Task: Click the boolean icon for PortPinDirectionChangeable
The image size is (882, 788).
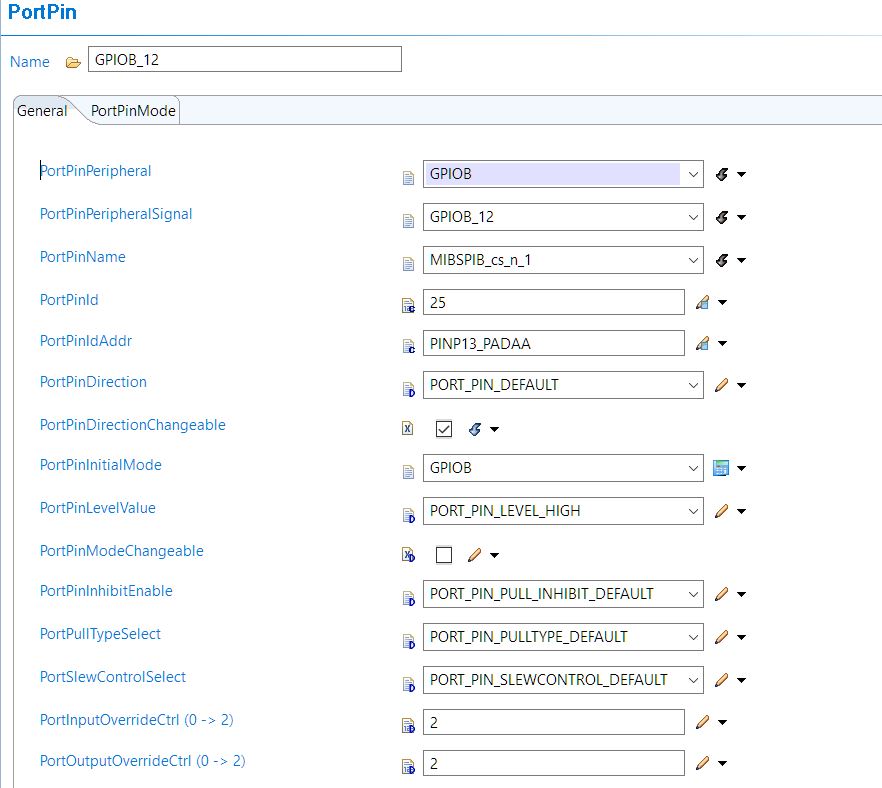Action: (408, 429)
